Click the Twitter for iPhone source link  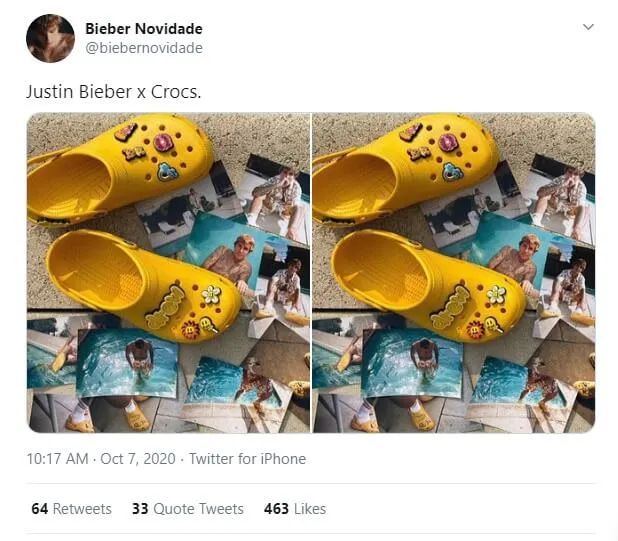click(245, 459)
